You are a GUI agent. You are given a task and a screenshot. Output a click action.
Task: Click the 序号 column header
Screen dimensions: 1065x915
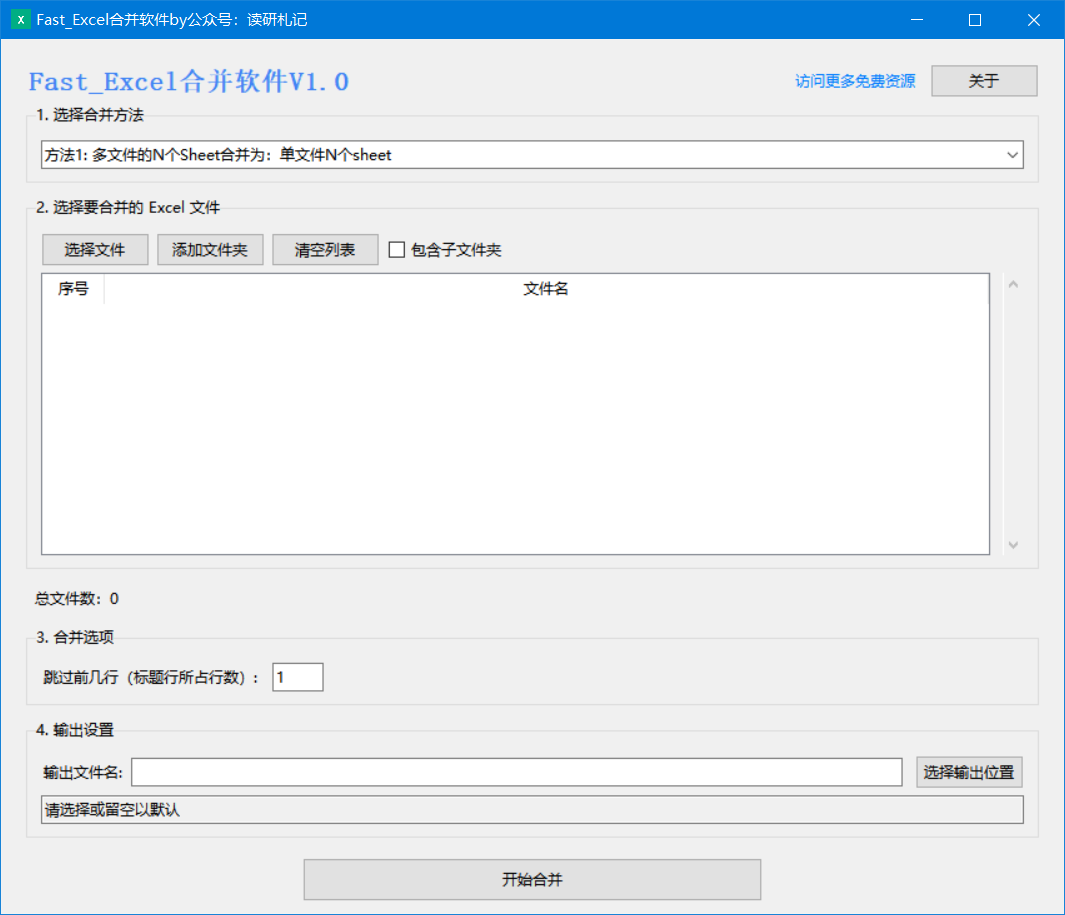point(73,289)
